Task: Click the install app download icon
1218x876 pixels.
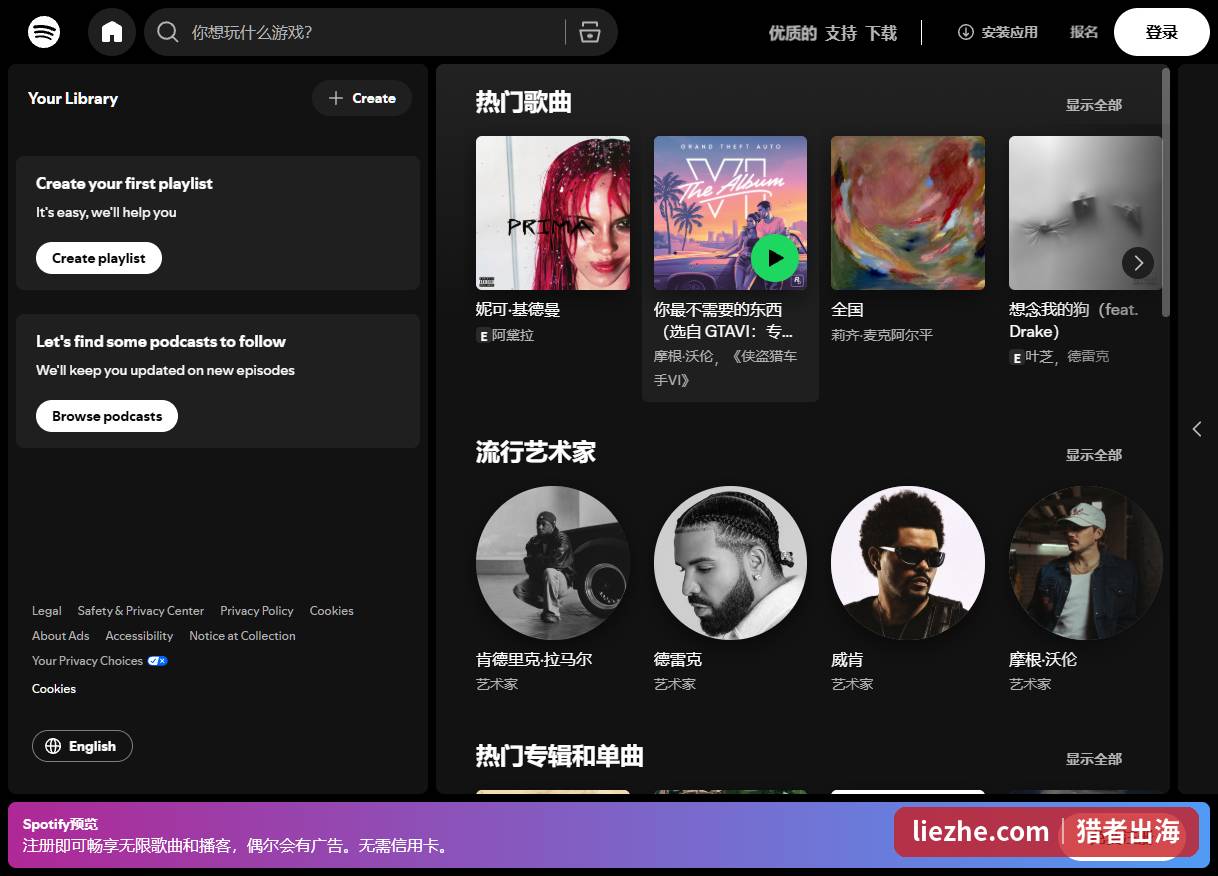Action: click(x=965, y=32)
